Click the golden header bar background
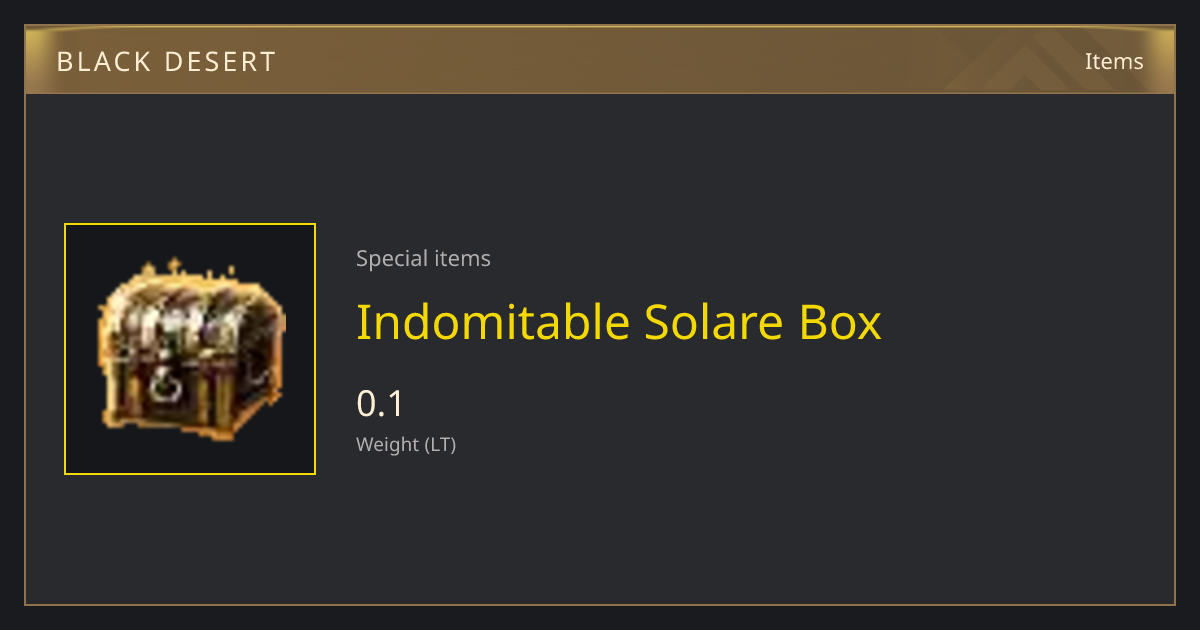 pos(600,61)
